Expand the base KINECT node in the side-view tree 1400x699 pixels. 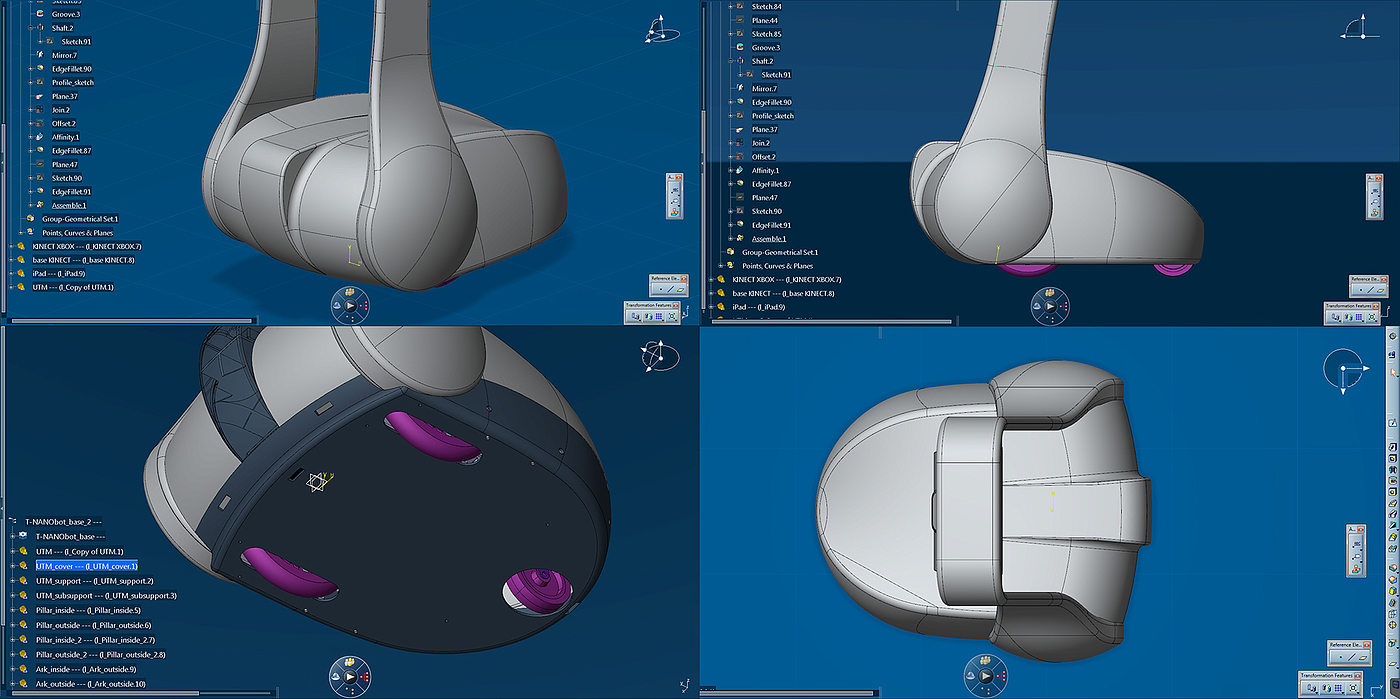click(711, 293)
